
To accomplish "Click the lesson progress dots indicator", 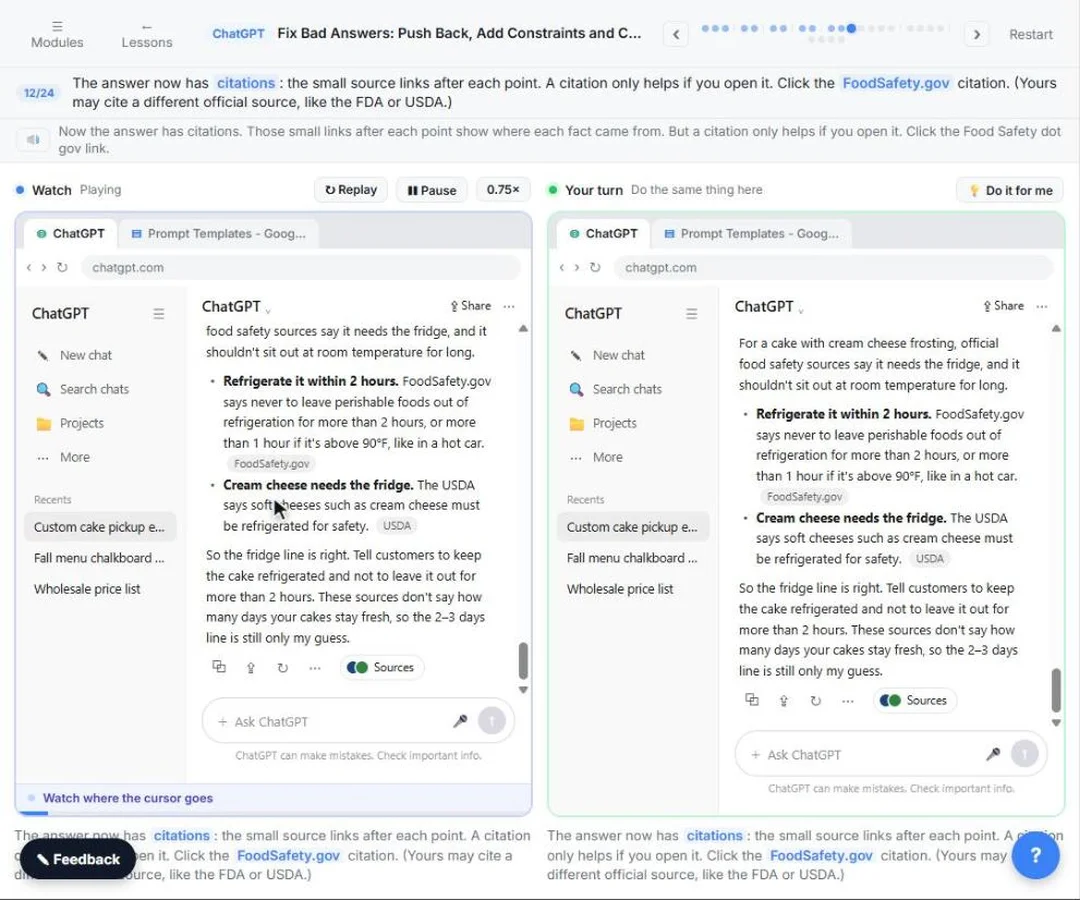I will pyautogui.click(x=826, y=32).
